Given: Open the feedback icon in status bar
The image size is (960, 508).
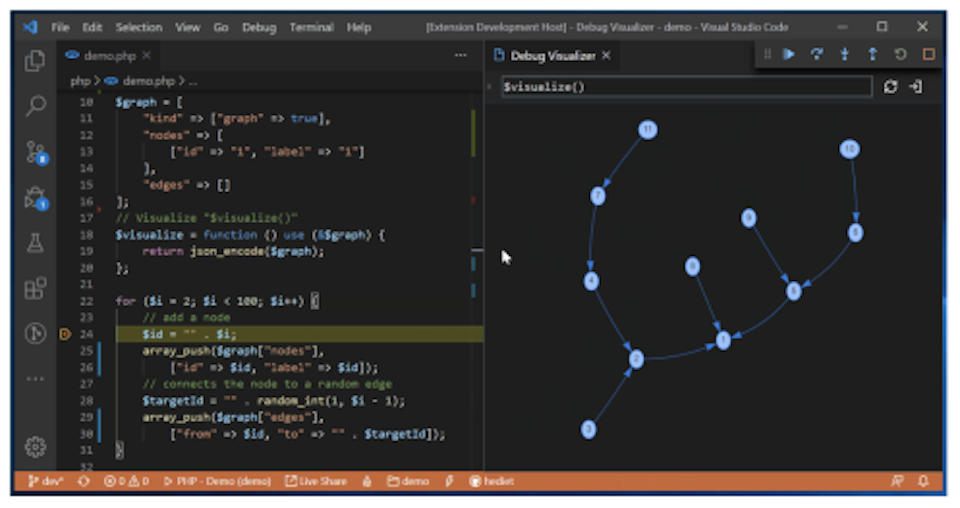Looking at the screenshot, I should [897, 481].
